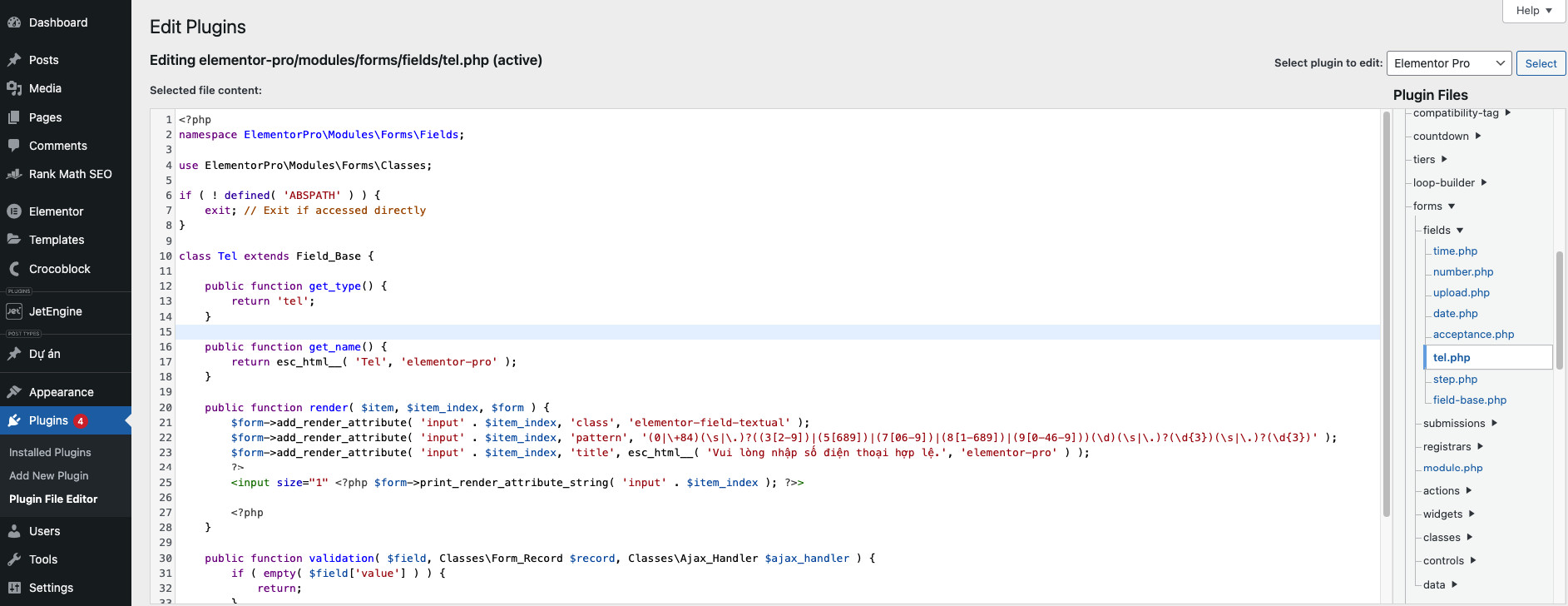Click the JetEngine icon in sidebar
Image resolution: width=1568 pixels, height=606 pixels.
coord(14,311)
